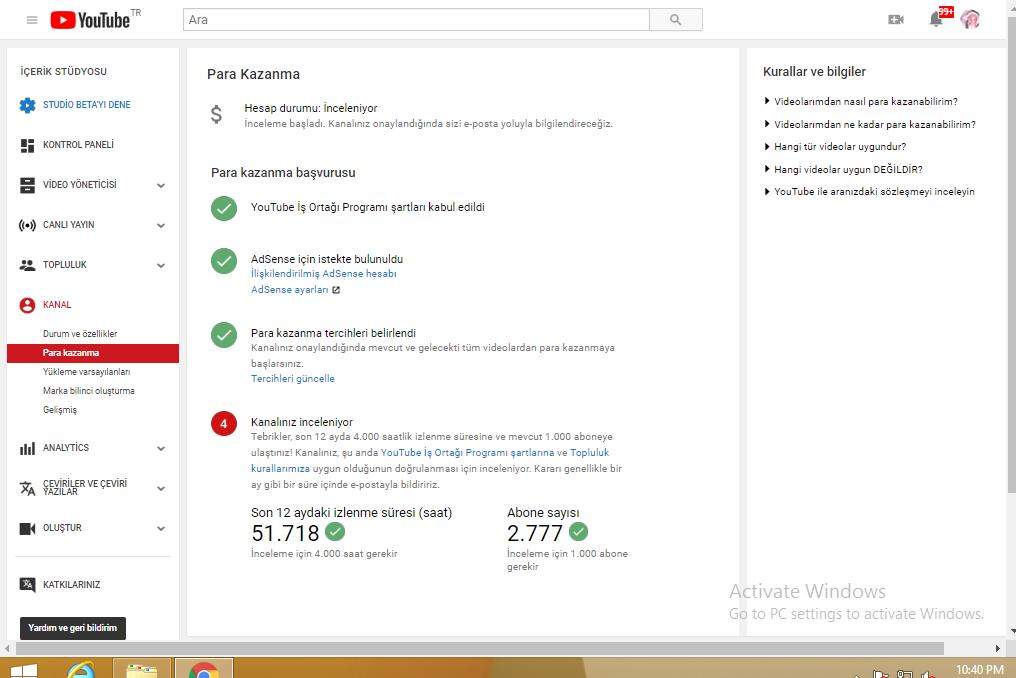The height and width of the screenshot is (678, 1016).
Task: Expand the Analytics section
Action: 161,449
